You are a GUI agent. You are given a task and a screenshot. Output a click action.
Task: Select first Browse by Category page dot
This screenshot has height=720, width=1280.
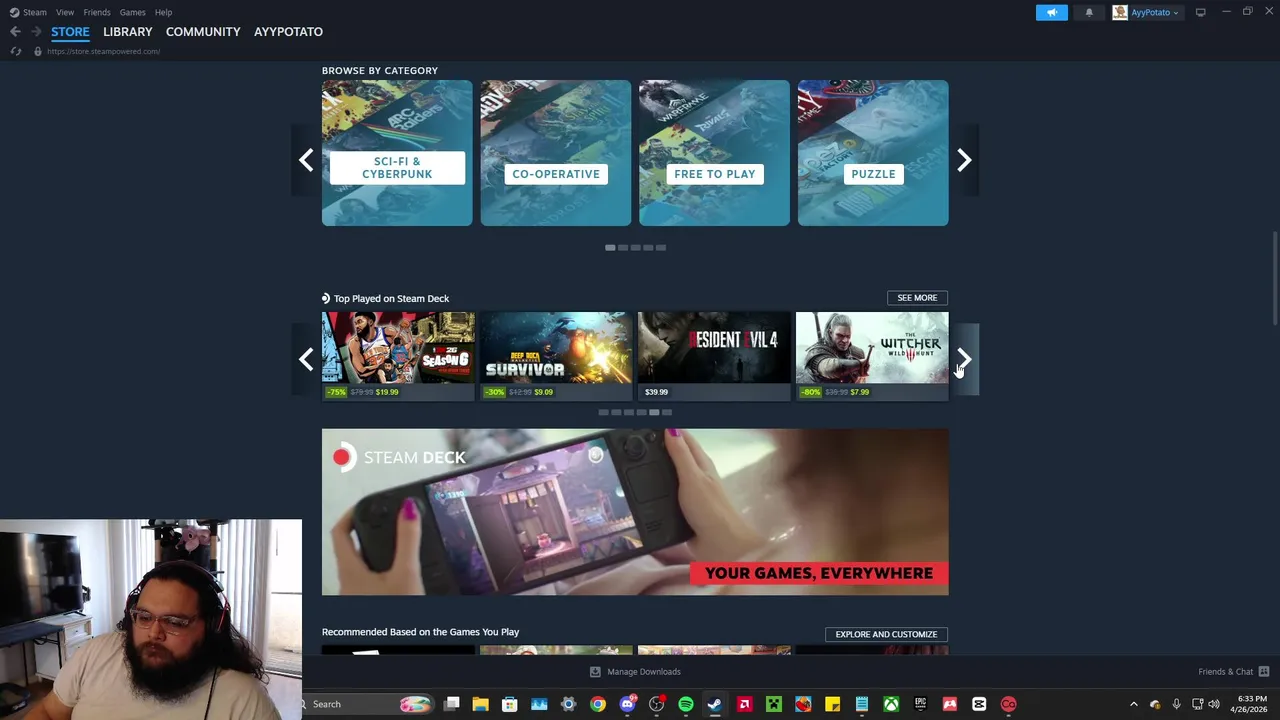(610, 248)
